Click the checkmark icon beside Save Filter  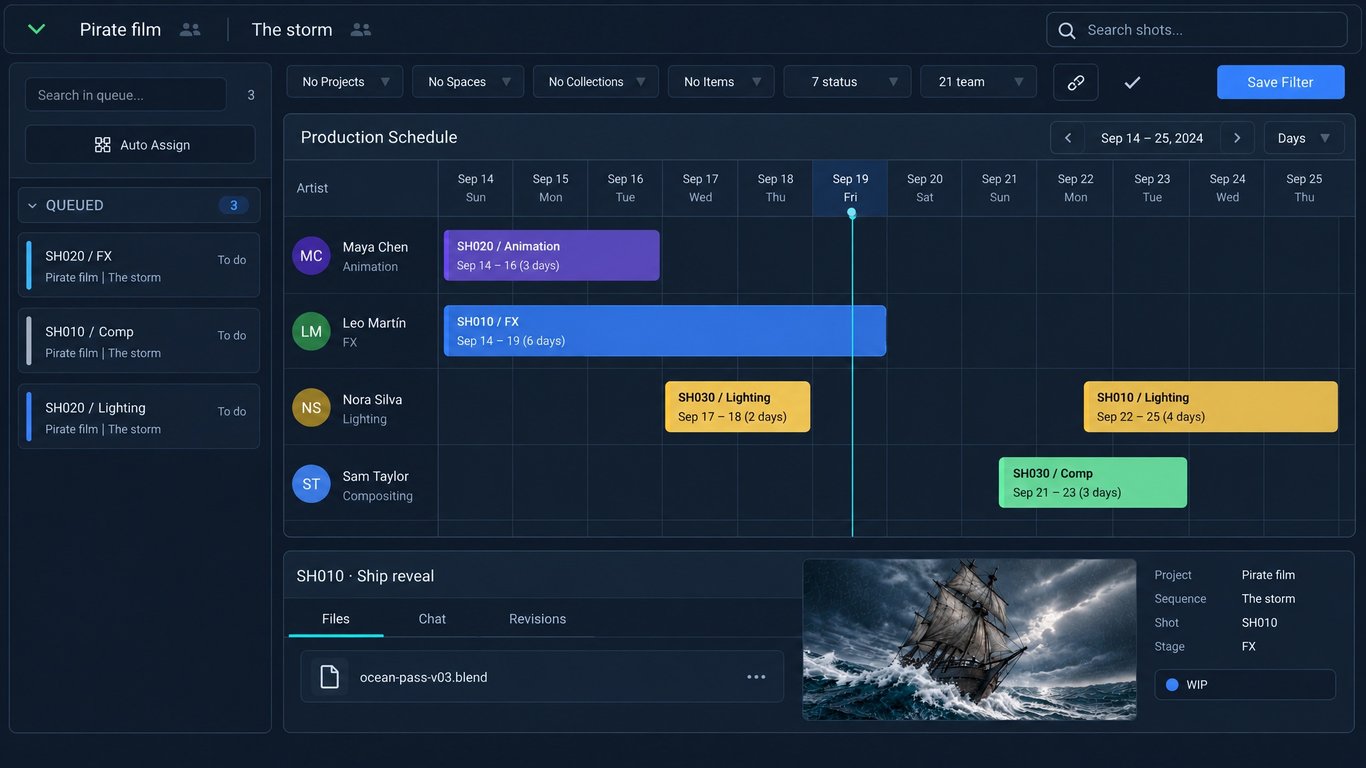[1132, 82]
